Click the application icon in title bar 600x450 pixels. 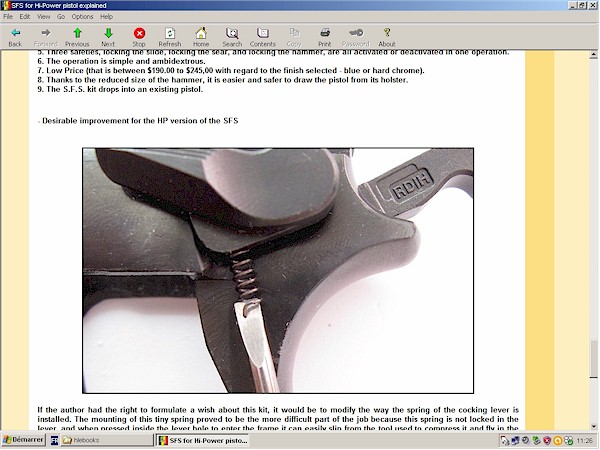tap(6, 5)
